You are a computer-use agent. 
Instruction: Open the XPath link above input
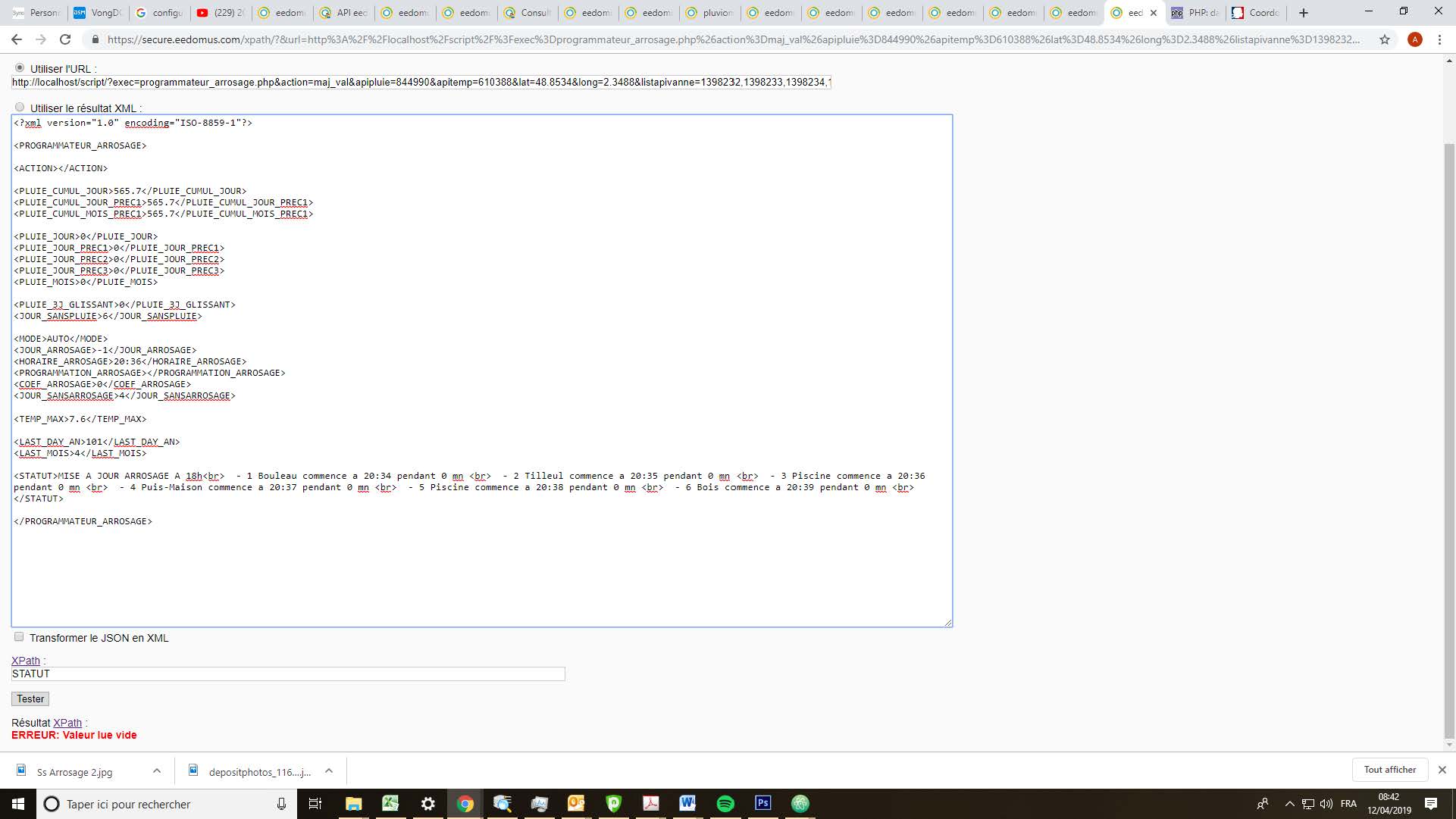[x=25, y=661]
